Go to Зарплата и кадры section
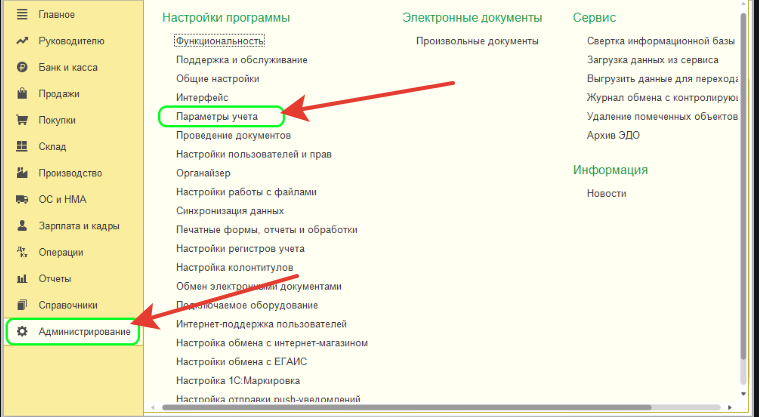Viewport: 759px width, 417px height. (x=79, y=226)
